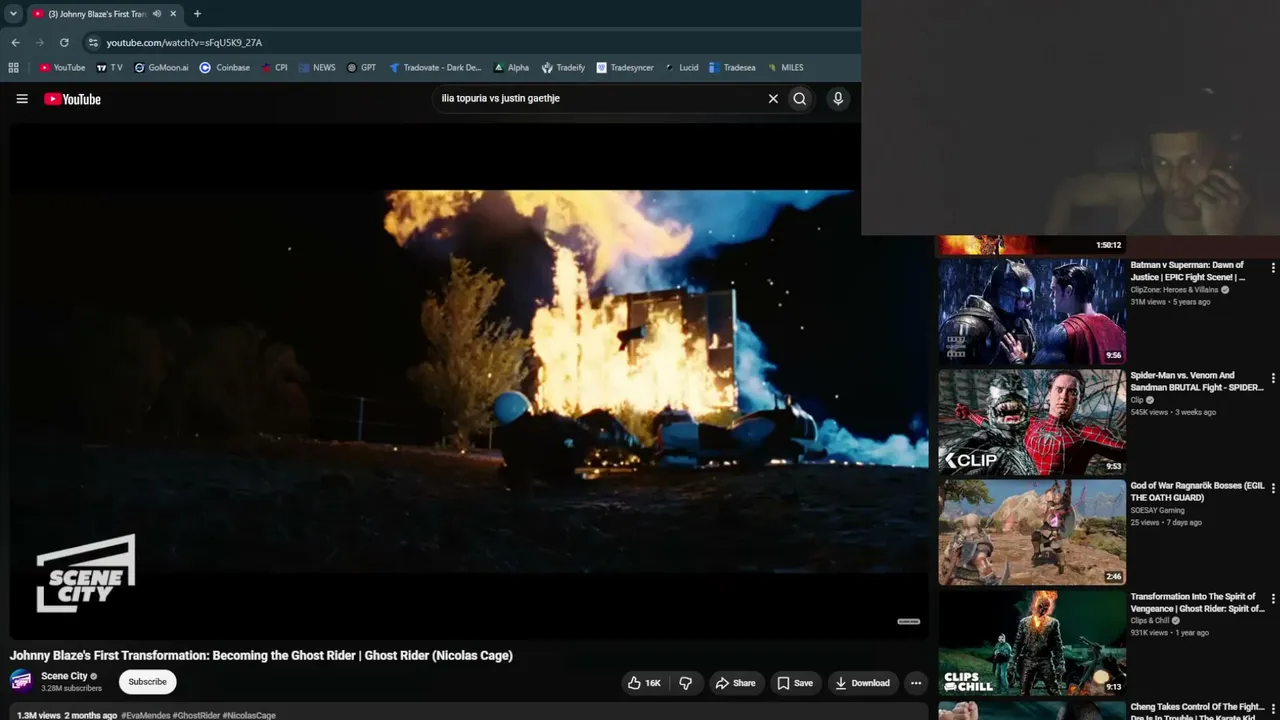The image size is (1280, 720).
Task: Open the tab search dropdown arrow
Action: pos(13,14)
